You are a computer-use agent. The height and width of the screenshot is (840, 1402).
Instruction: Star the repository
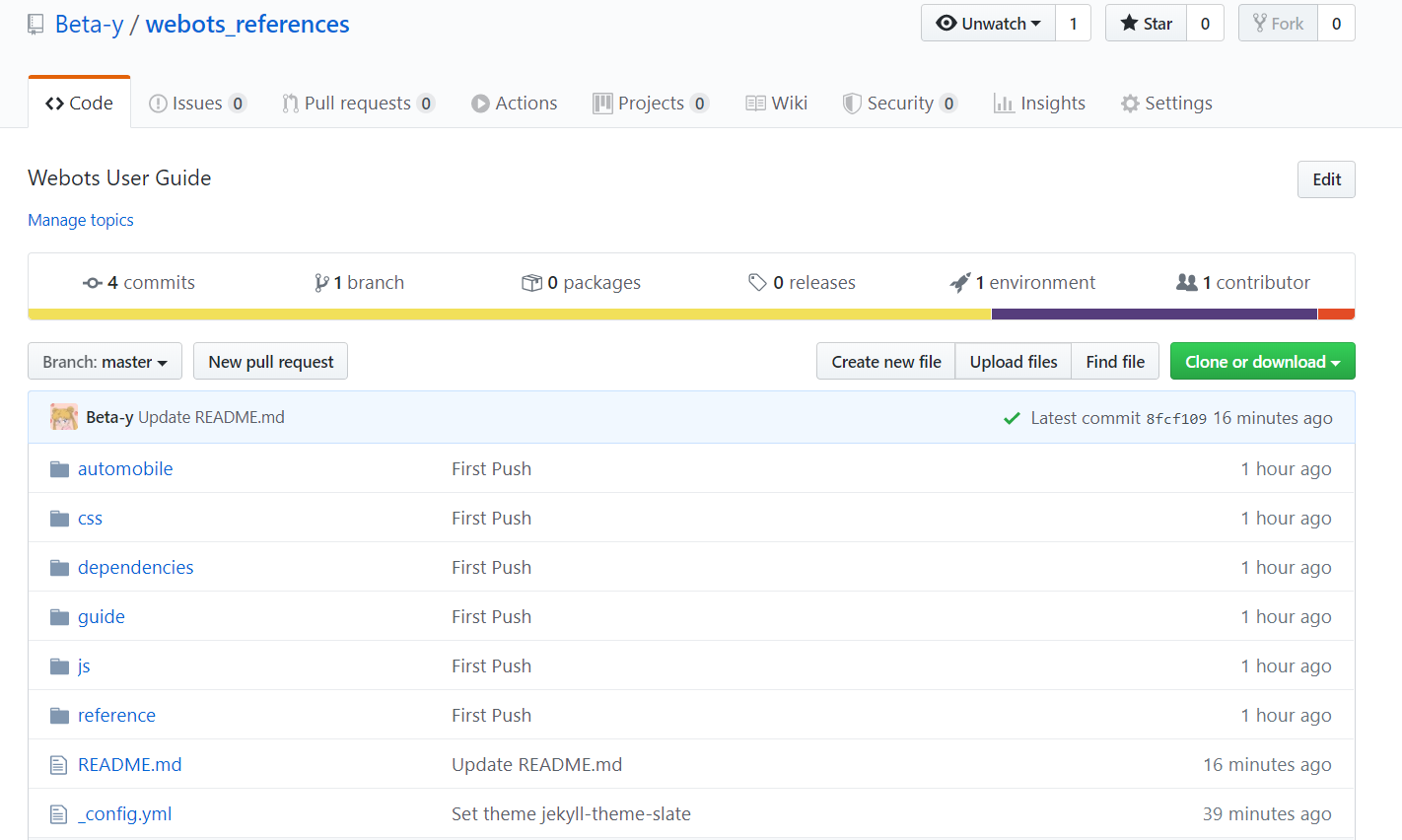1146,24
